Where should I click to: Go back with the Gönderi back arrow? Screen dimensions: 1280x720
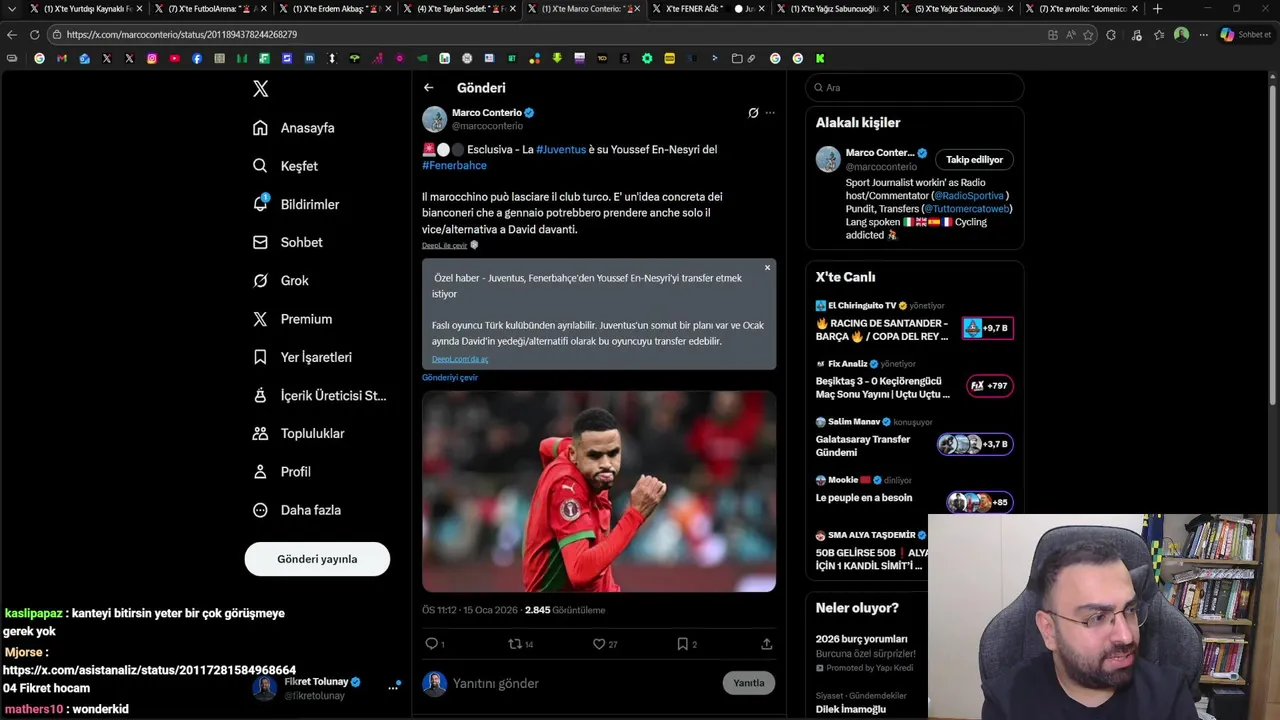[x=428, y=88]
